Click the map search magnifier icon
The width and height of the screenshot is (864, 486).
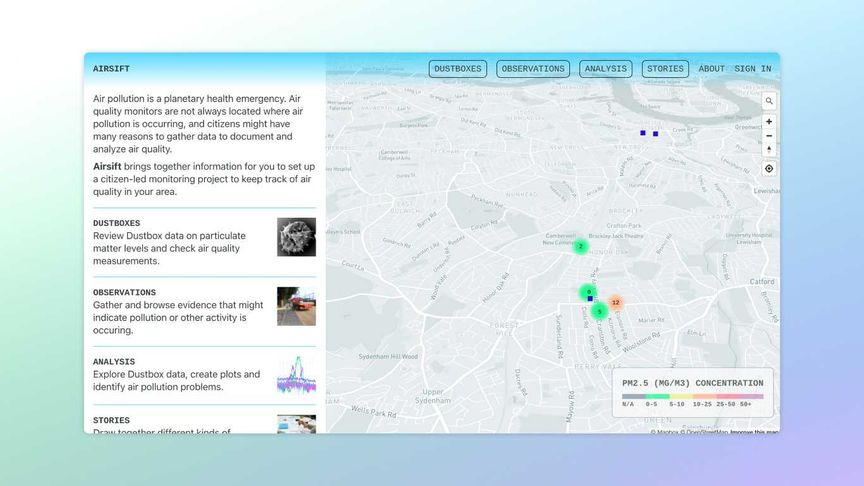(769, 101)
